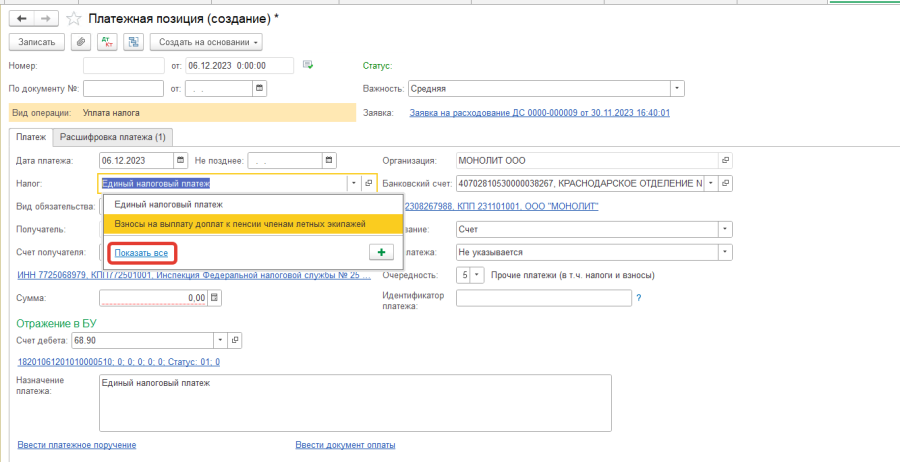900x462 pixels.
Task: Open calculator icon in Сумма field
Action: click(x=213, y=298)
